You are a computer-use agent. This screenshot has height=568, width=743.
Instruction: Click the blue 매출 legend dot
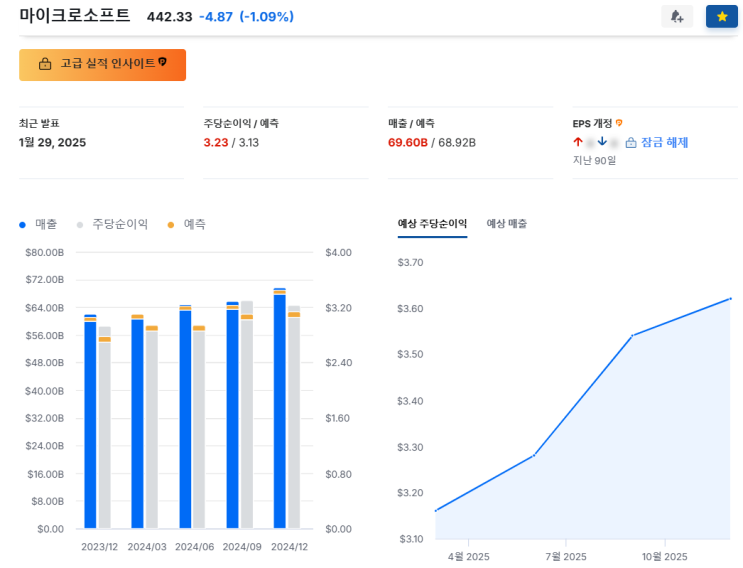click(22, 225)
